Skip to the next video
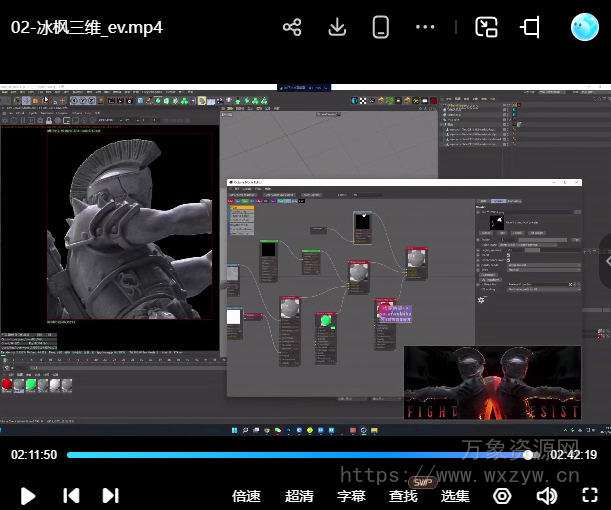Screen dimensions: 611x510 [x=111, y=495]
